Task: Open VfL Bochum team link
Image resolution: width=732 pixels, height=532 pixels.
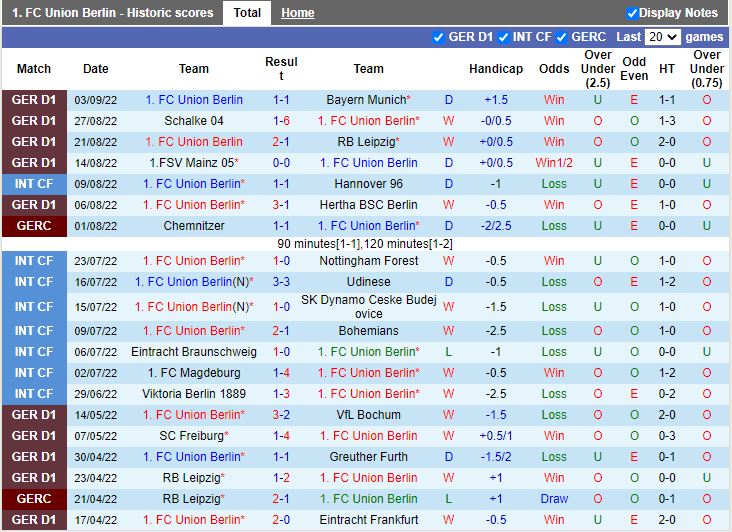Action: point(368,415)
